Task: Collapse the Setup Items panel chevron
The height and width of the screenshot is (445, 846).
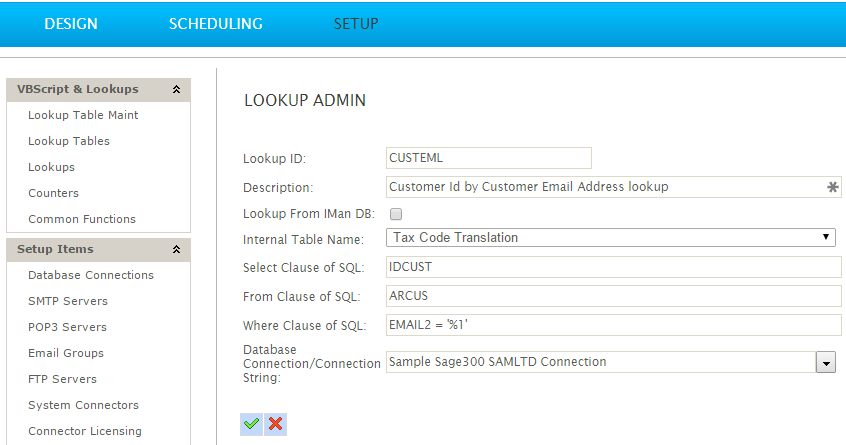Action: pyautogui.click(x=176, y=249)
